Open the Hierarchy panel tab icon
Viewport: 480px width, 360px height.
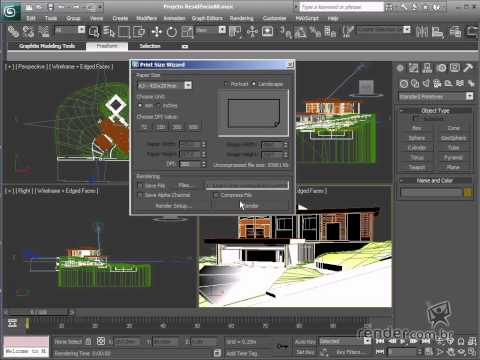tap(427, 68)
